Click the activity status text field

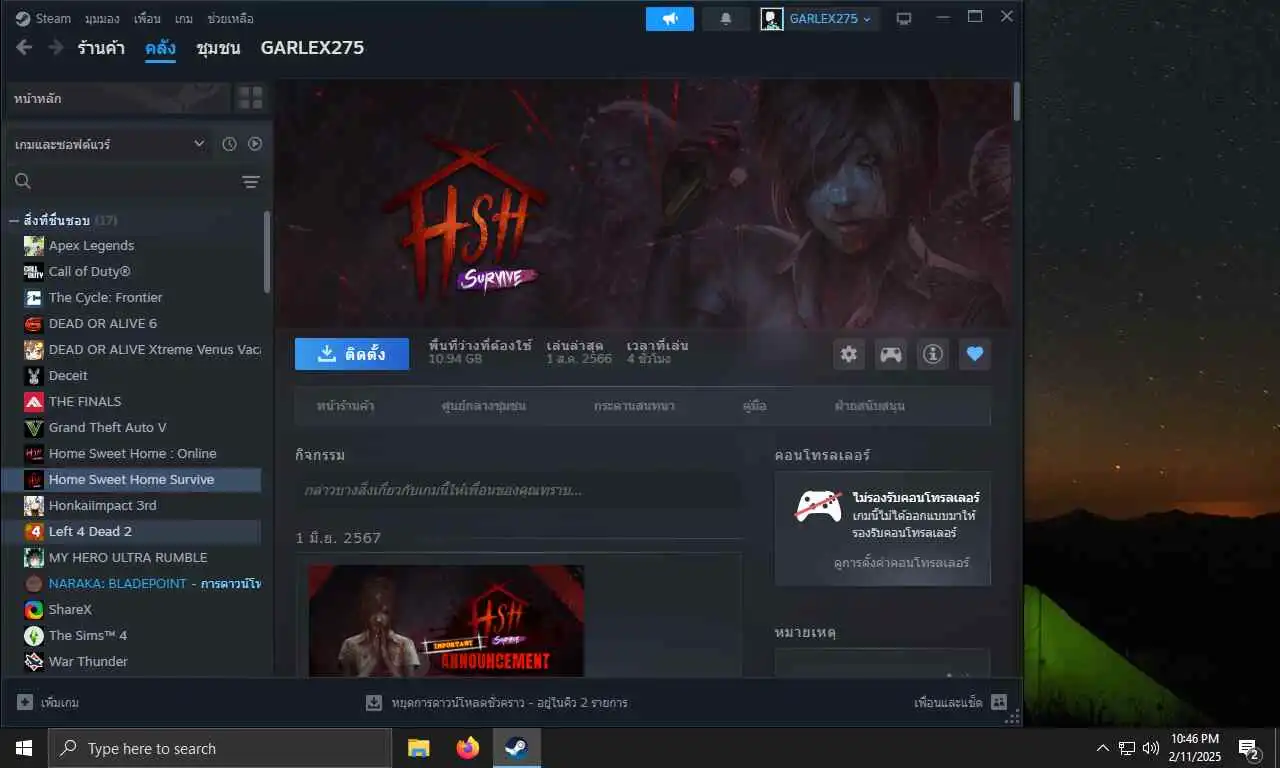pyautogui.click(x=518, y=491)
